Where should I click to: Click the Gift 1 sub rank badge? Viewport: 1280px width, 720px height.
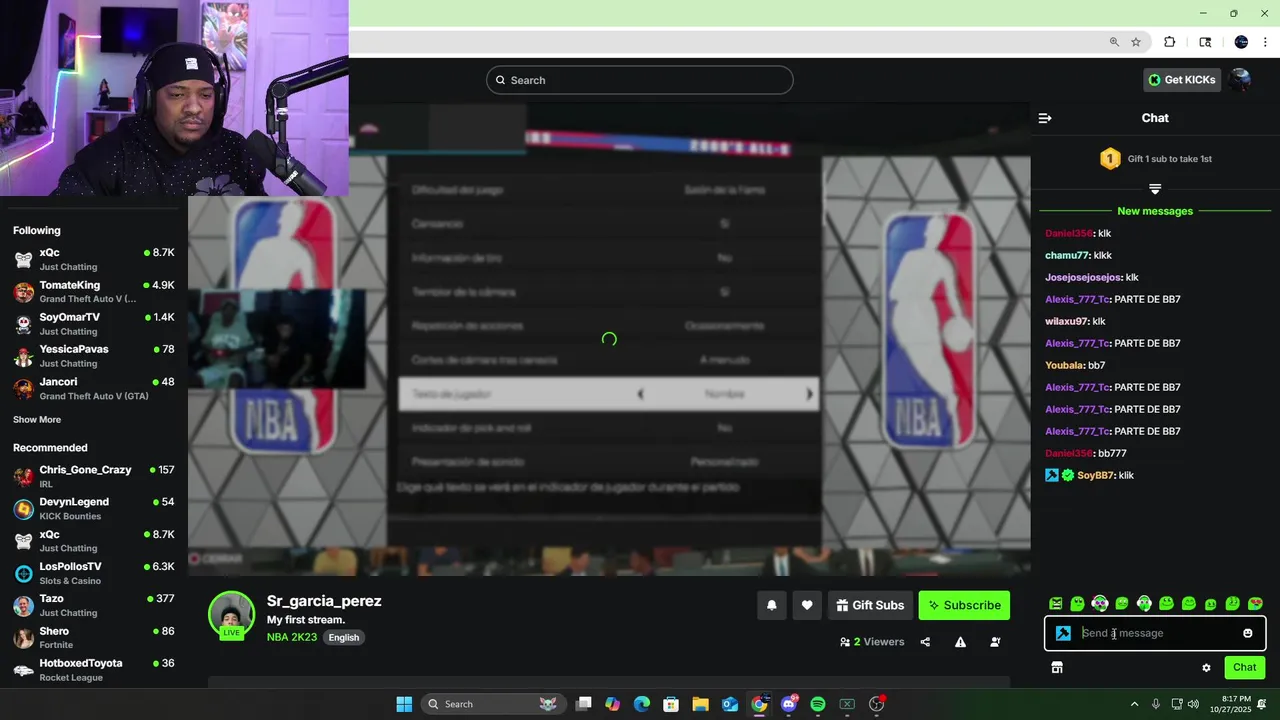1109,158
